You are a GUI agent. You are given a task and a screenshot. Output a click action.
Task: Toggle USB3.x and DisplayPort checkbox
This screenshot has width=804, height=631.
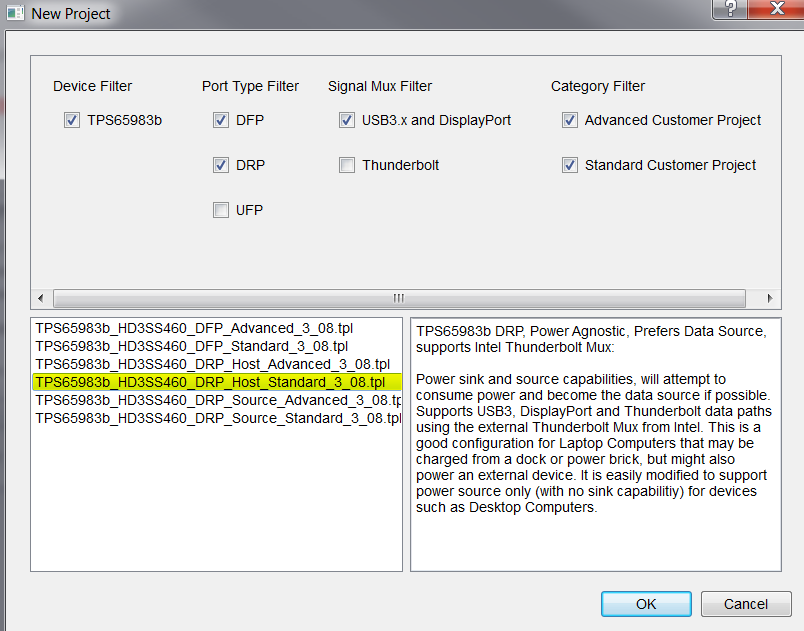pos(347,120)
